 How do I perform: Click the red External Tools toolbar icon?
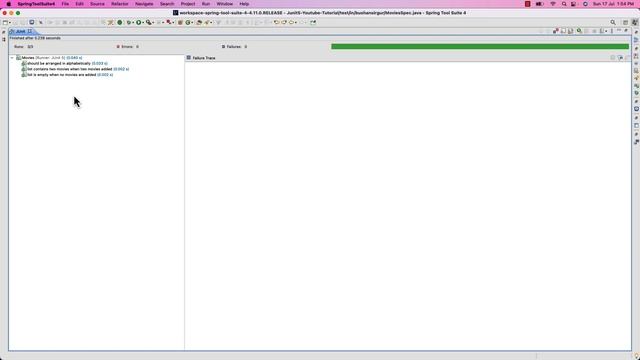tap(168, 22)
